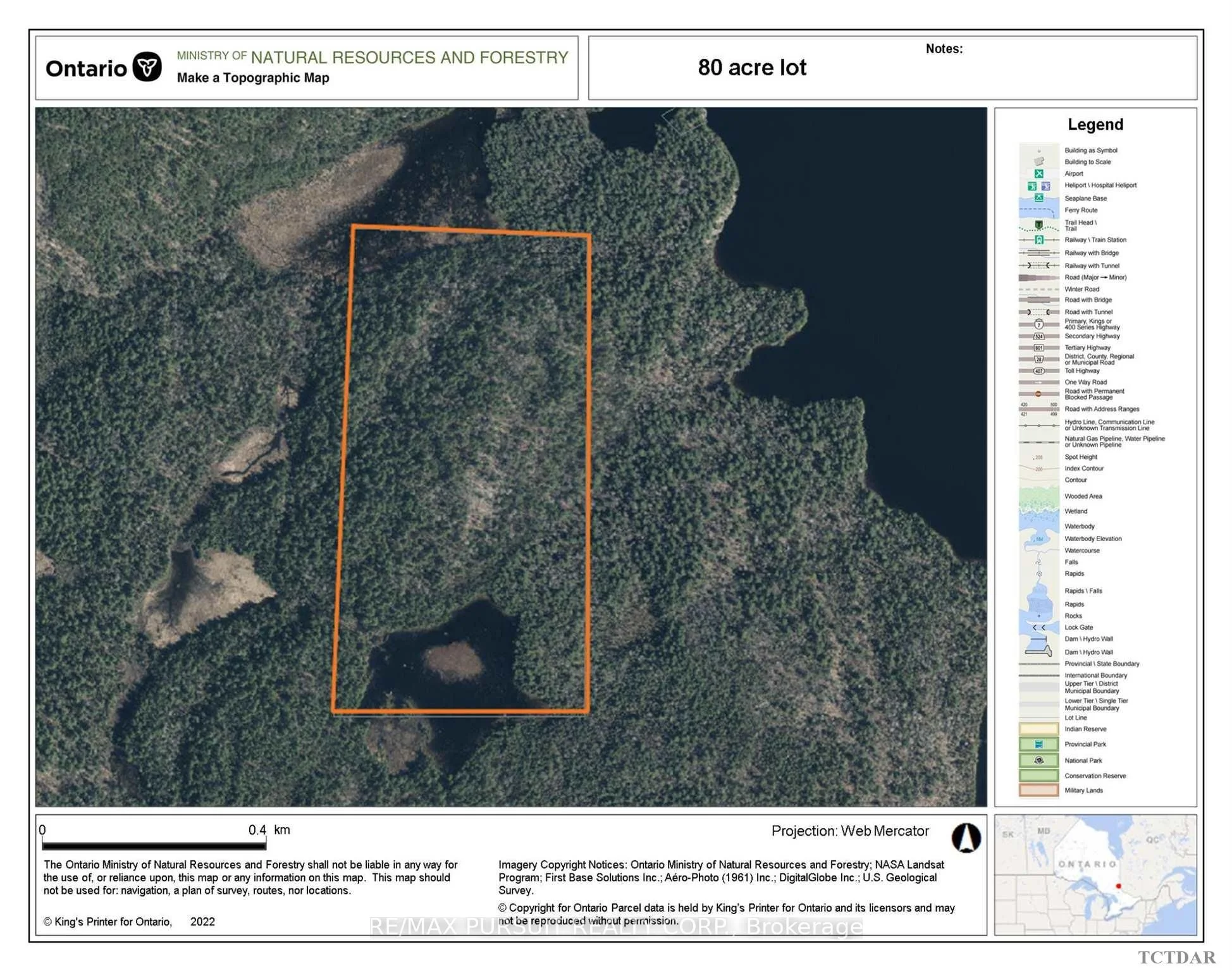Screen dimensions: 1232x971
Task: Click the 407 toll highway shield
Action: click(x=1038, y=371)
